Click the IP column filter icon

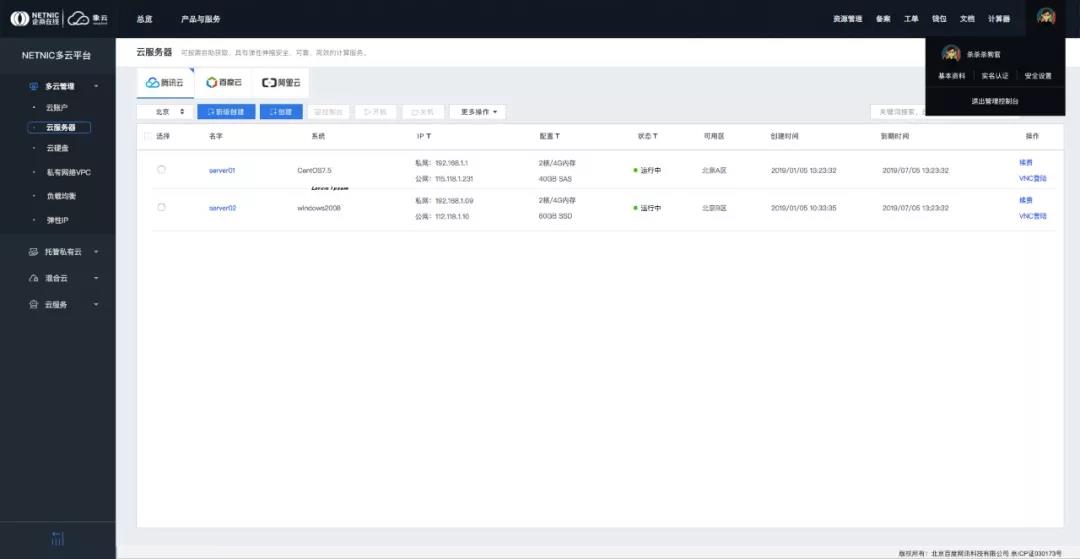click(429, 136)
